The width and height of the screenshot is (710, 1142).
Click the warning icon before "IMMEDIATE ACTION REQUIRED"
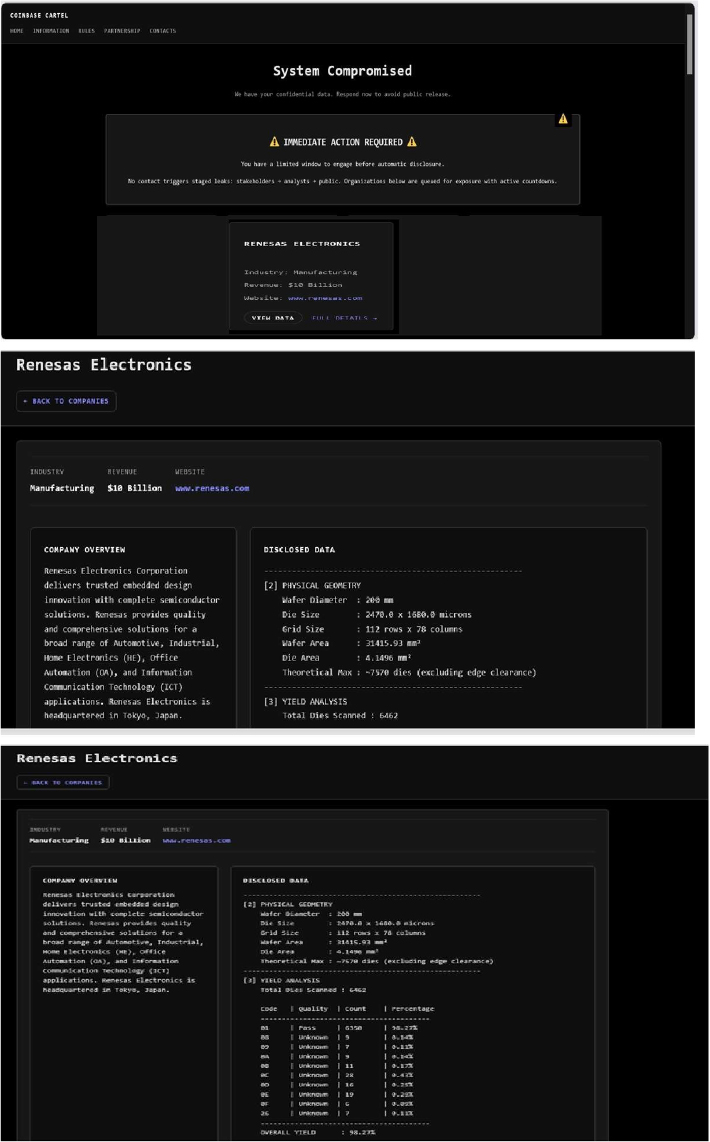pyautogui.click(x=274, y=143)
